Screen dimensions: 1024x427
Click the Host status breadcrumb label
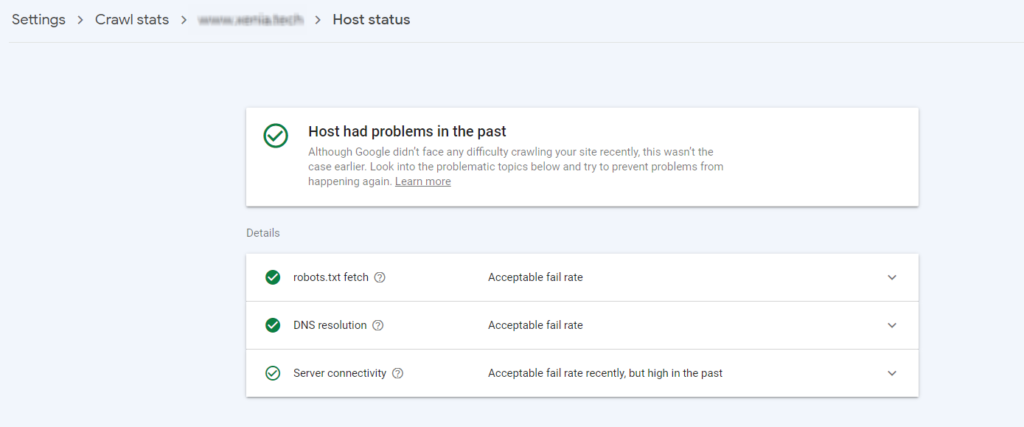click(x=372, y=20)
